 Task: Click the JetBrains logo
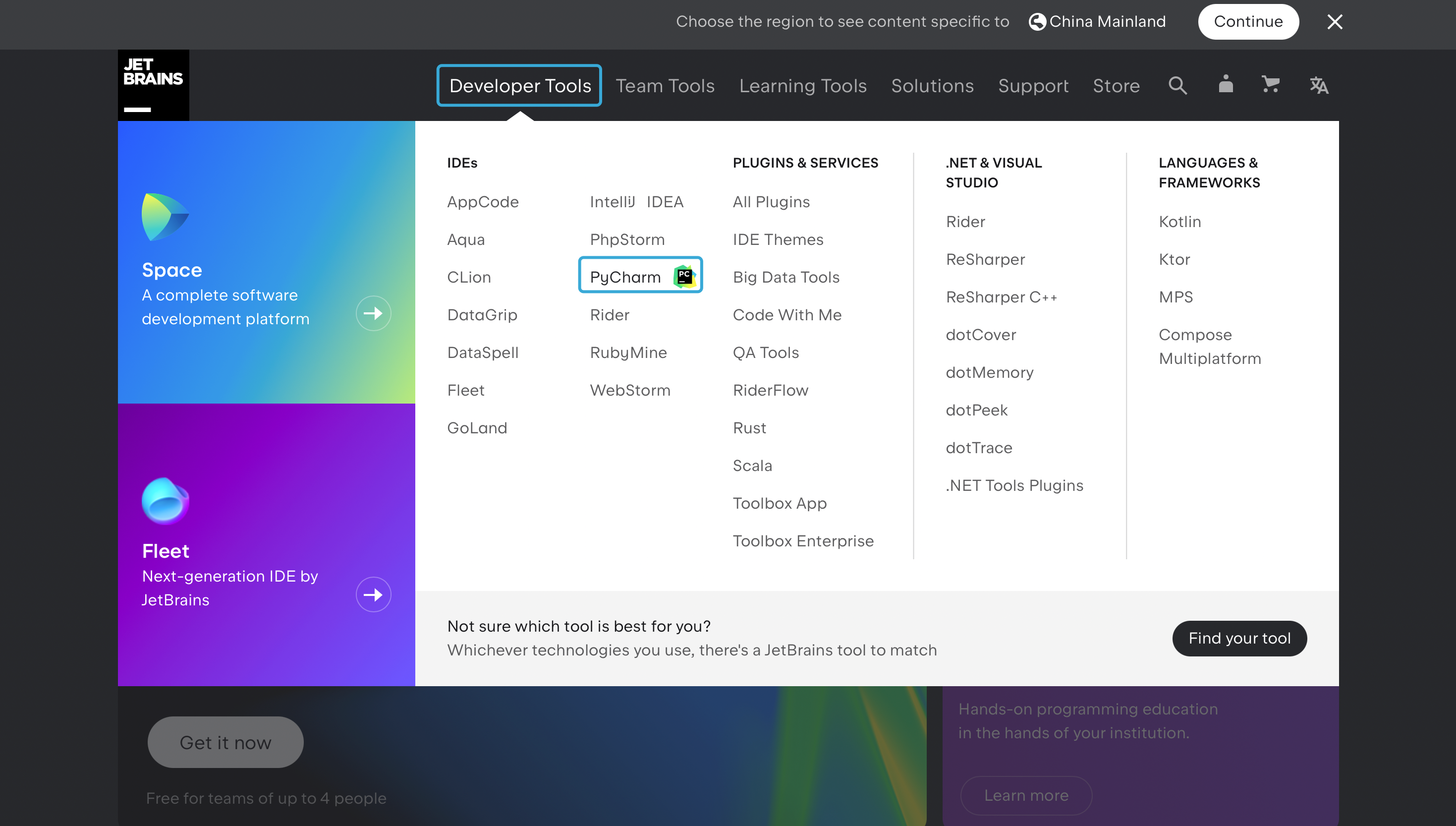tap(153, 85)
